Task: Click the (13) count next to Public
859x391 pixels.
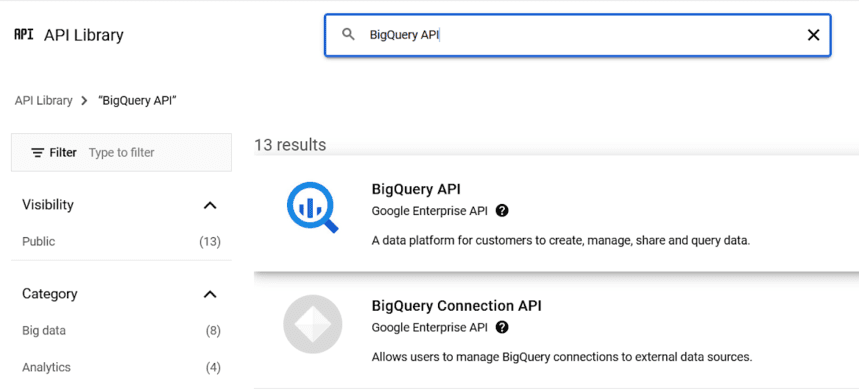Action: point(210,242)
